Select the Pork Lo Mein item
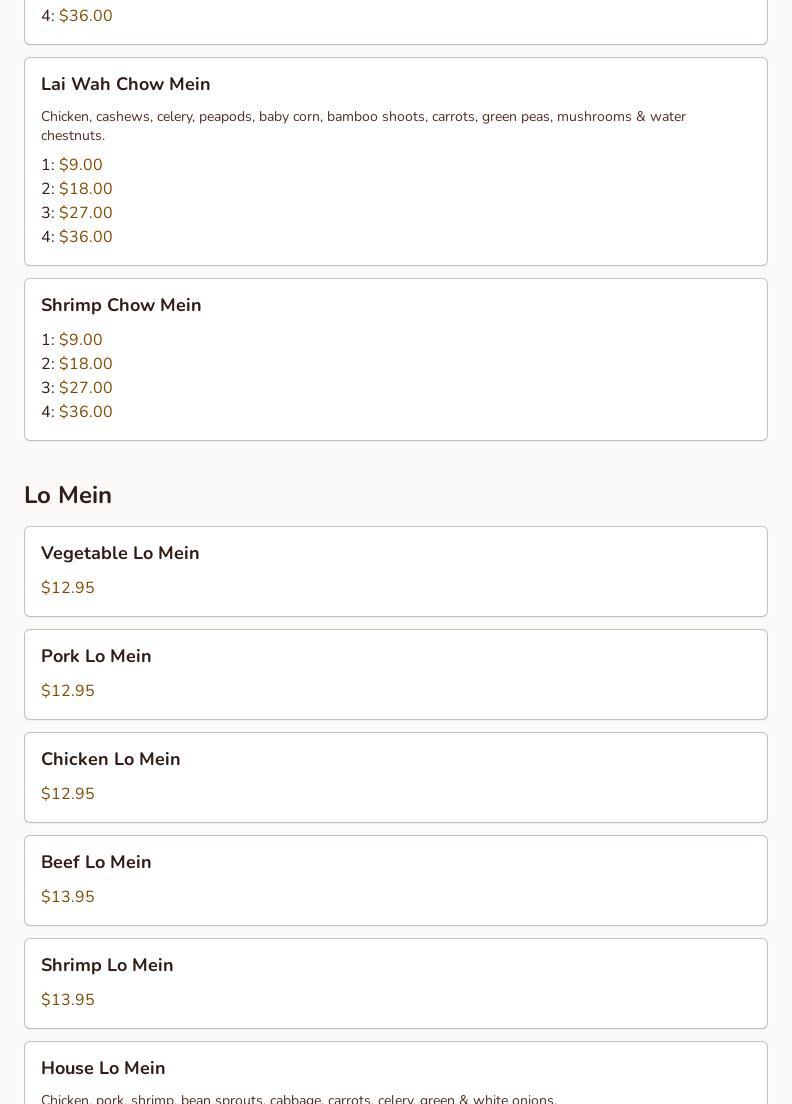 click(396, 675)
